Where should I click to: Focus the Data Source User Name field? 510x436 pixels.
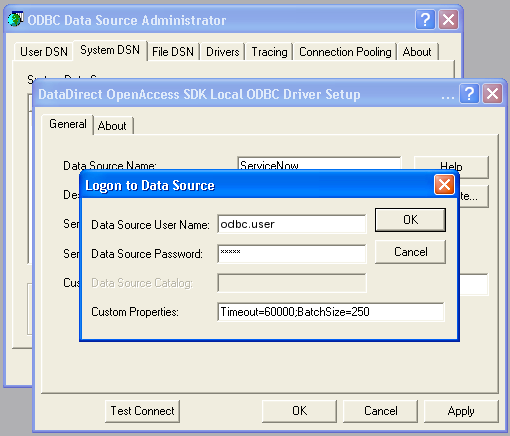coord(292,224)
